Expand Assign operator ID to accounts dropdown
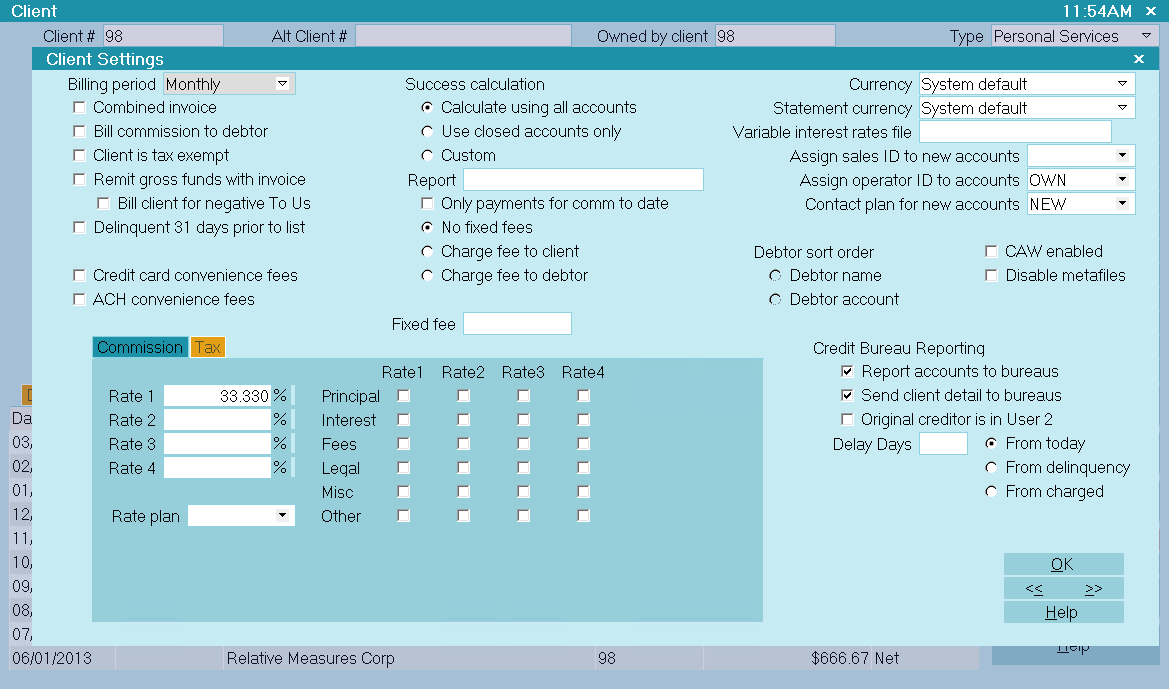The height and width of the screenshot is (689, 1169). [1122, 179]
